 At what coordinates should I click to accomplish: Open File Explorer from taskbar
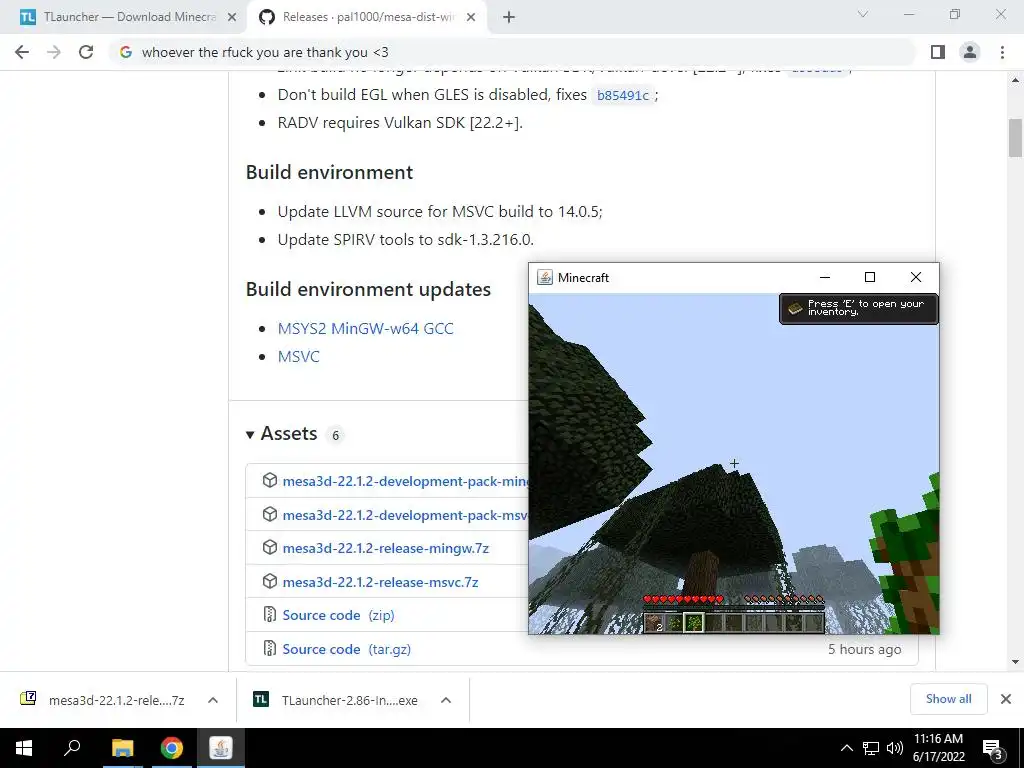(x=122, y=748)
